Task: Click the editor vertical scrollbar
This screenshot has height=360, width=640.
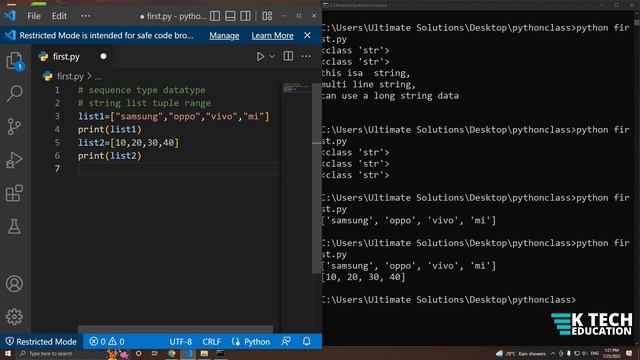Action: (x=317, y=178)
